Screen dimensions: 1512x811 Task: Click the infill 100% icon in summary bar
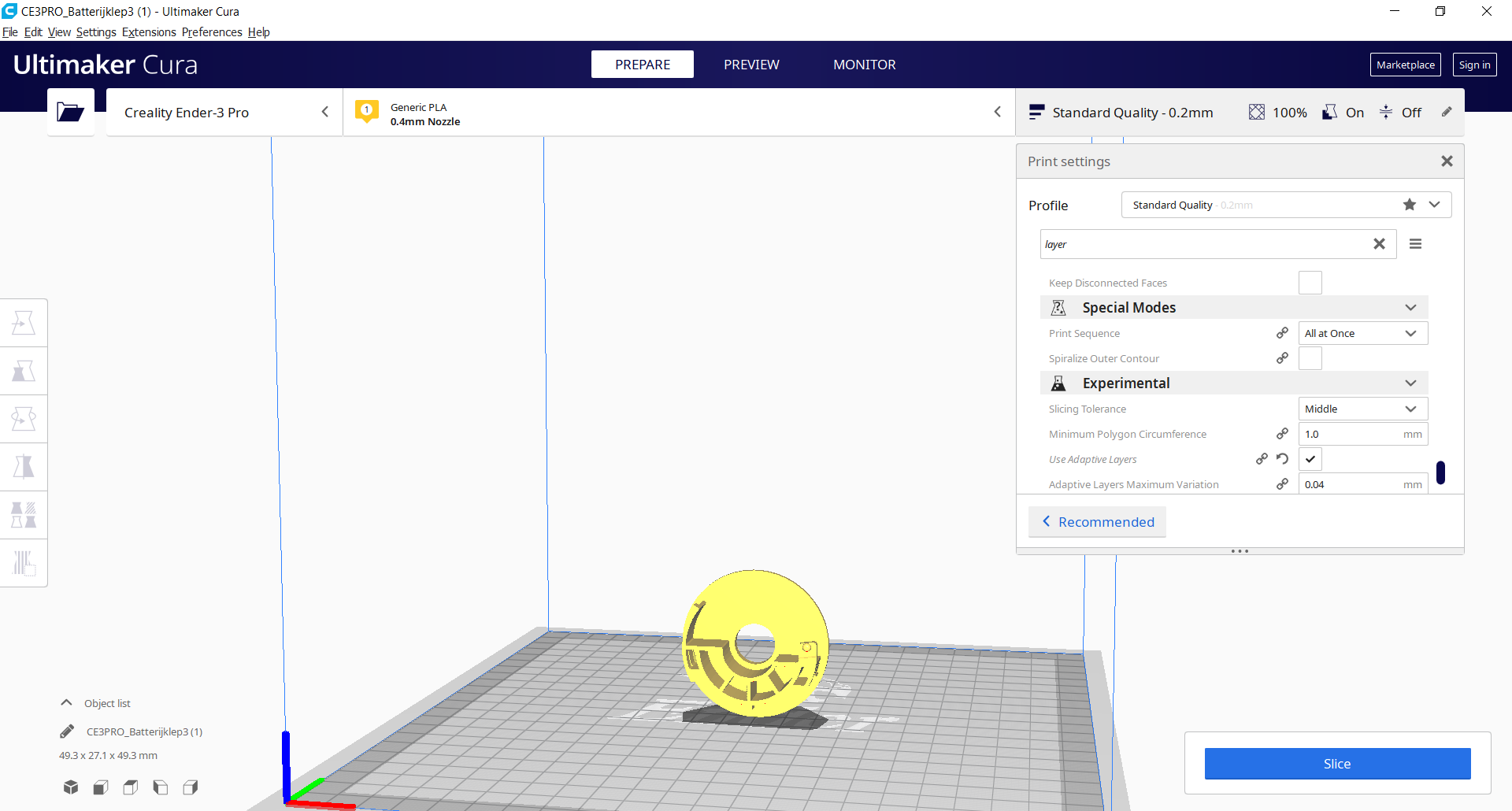pos(1257,113)
